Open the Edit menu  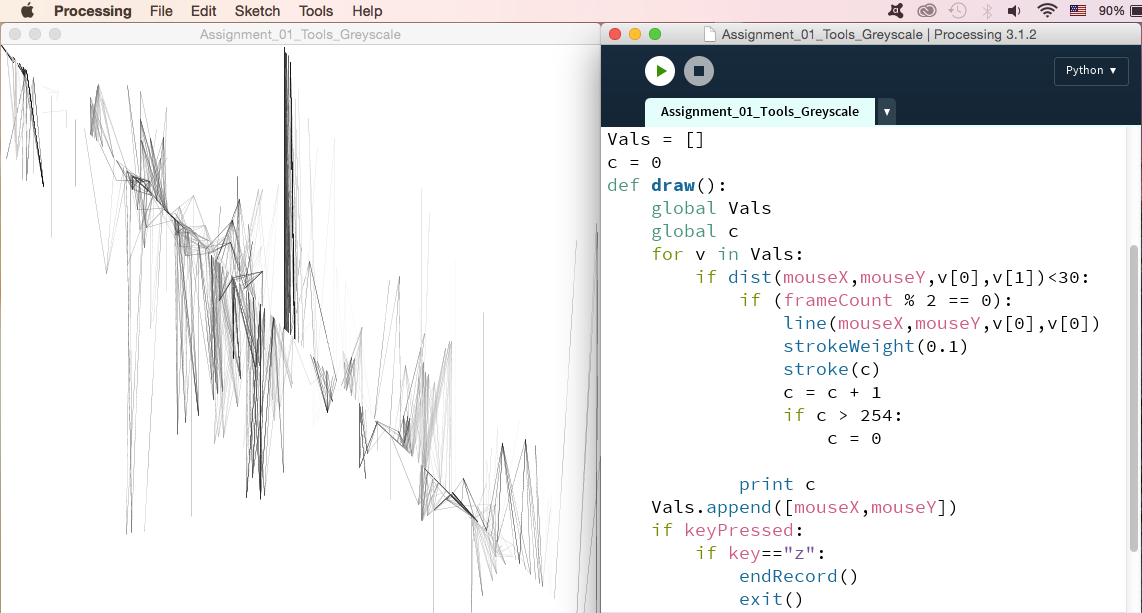click(203, 11)
